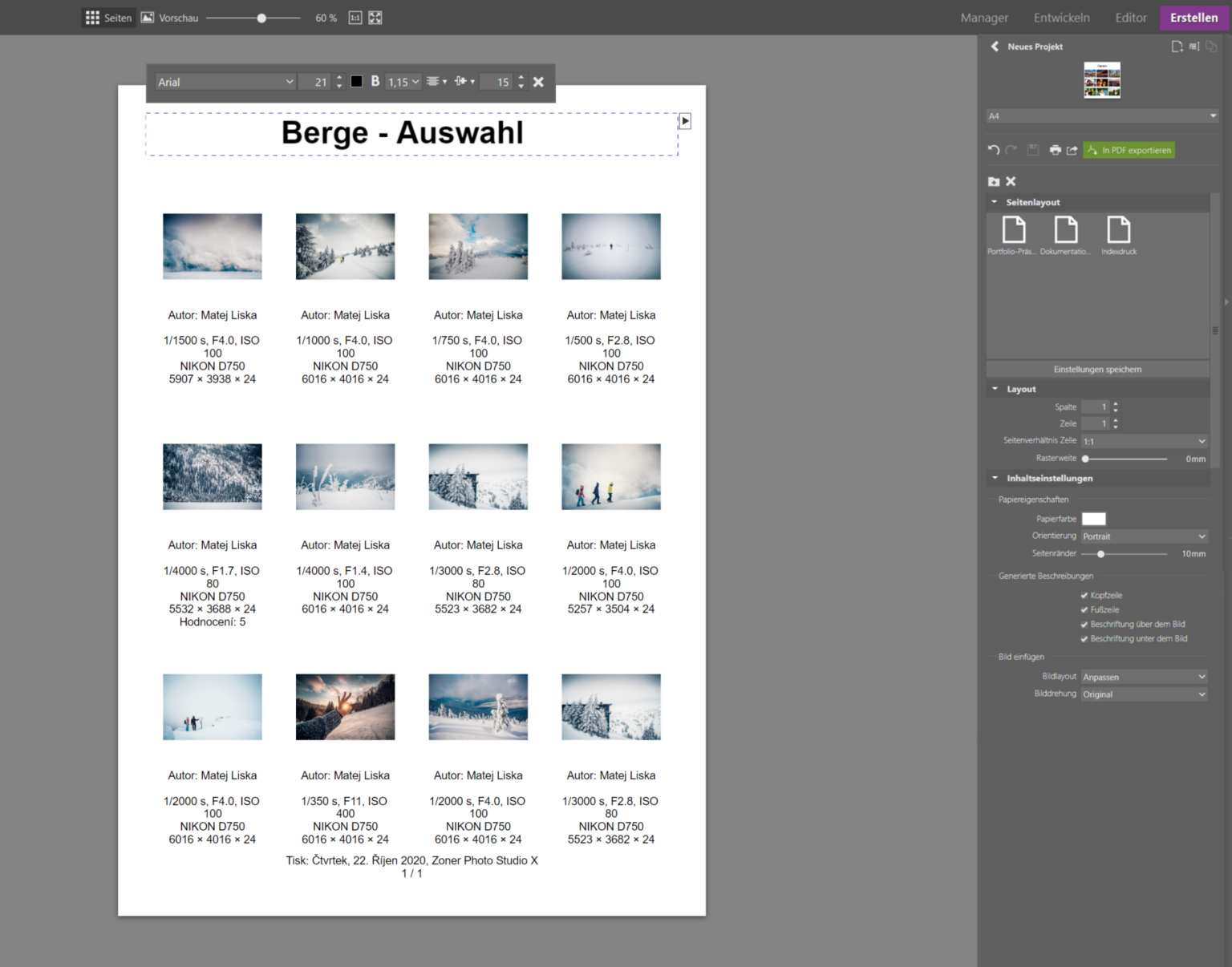The height and width of the screenshot is (967, 1232).
Task: Select the Indexdruck page layout
Action: click(1118, 235)
